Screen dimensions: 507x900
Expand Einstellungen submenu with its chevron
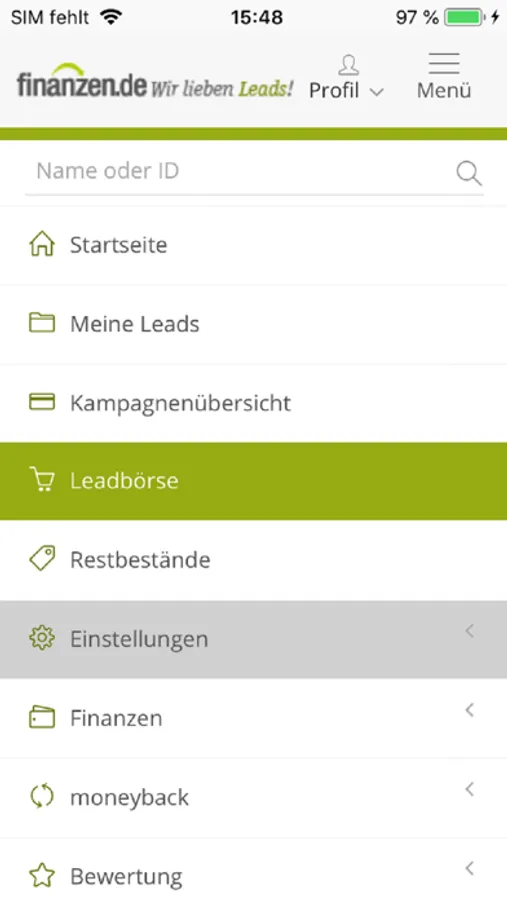coord(470,631)
